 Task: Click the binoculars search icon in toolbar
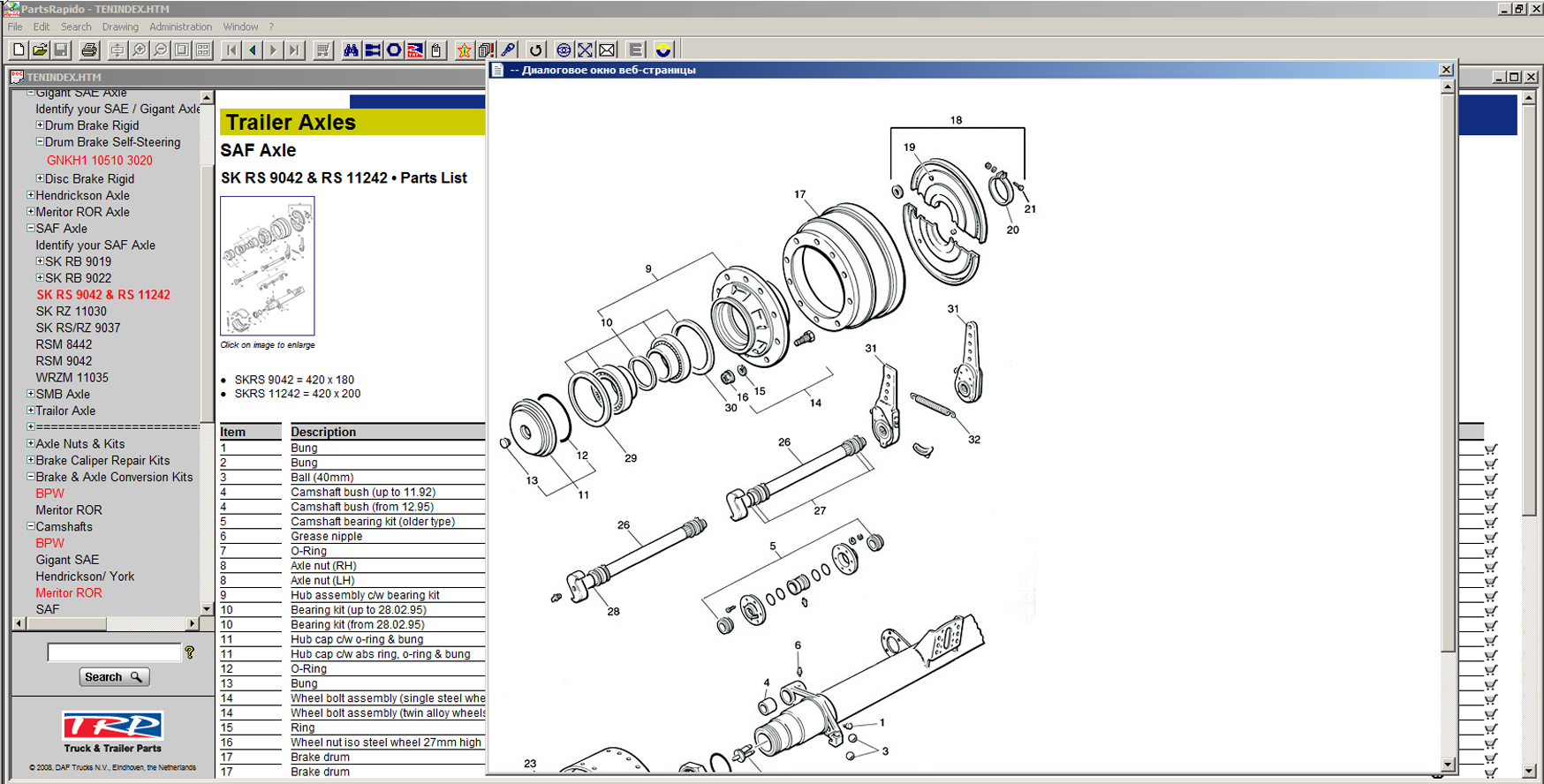point(351,50)
